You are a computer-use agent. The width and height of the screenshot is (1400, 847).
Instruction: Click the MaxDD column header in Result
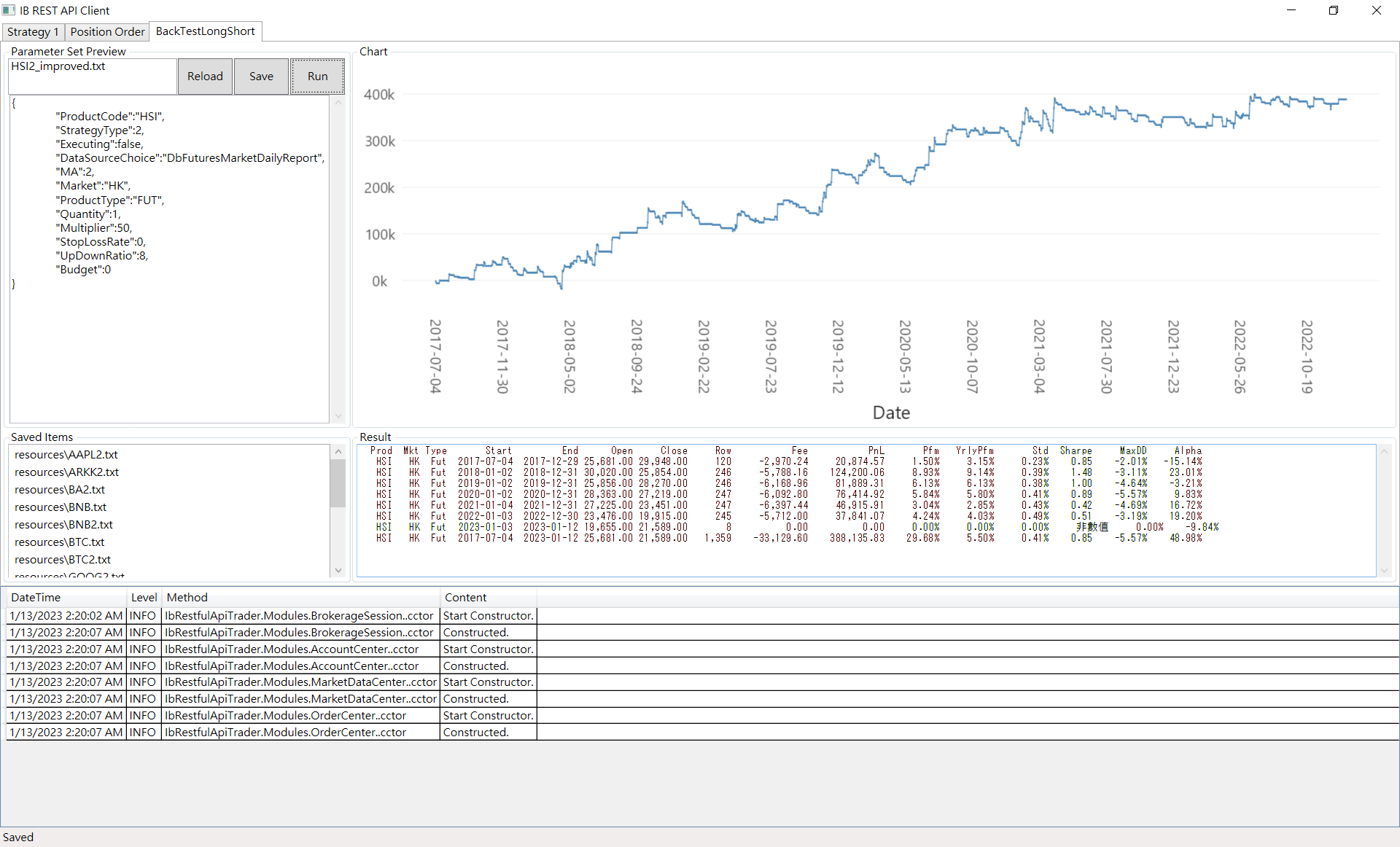pos(1133,451)
